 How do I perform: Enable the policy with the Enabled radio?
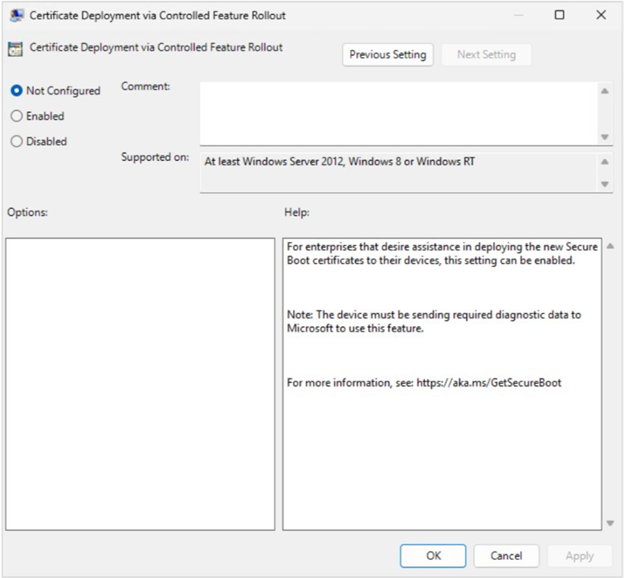tap(17, 116)
